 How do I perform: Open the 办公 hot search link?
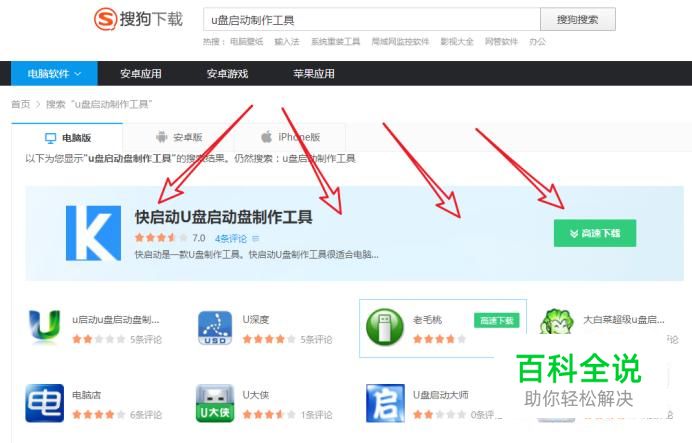537,42
